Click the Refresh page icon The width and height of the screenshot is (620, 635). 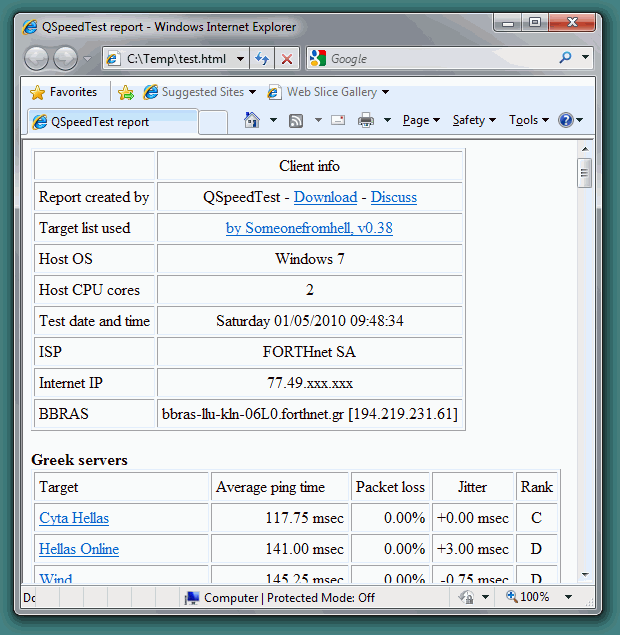coord(262,59)
